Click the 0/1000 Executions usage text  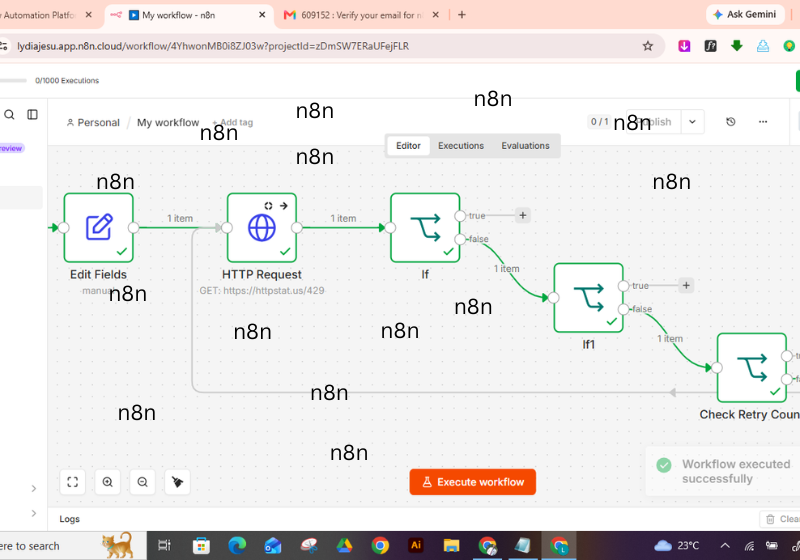[67, 81]
